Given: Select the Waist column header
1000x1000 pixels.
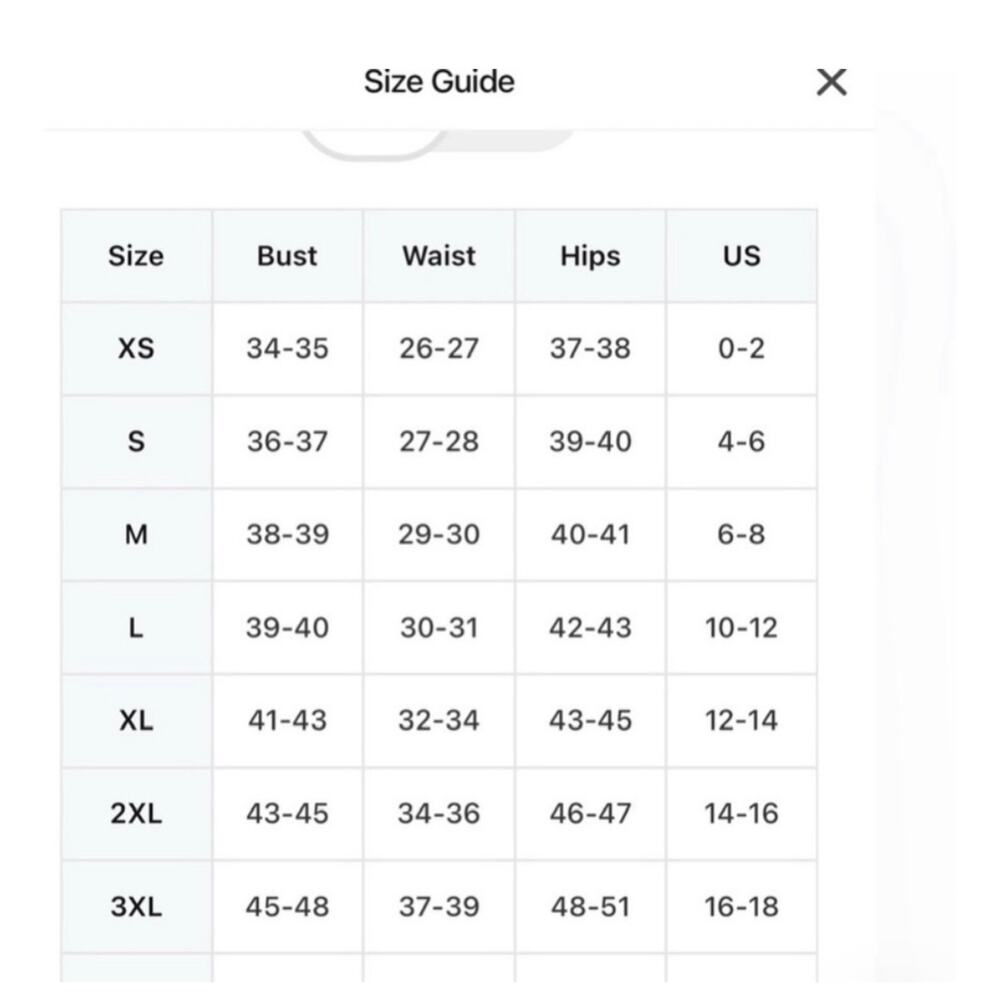Looking at the screenshot, I should [x=439, y=256].
